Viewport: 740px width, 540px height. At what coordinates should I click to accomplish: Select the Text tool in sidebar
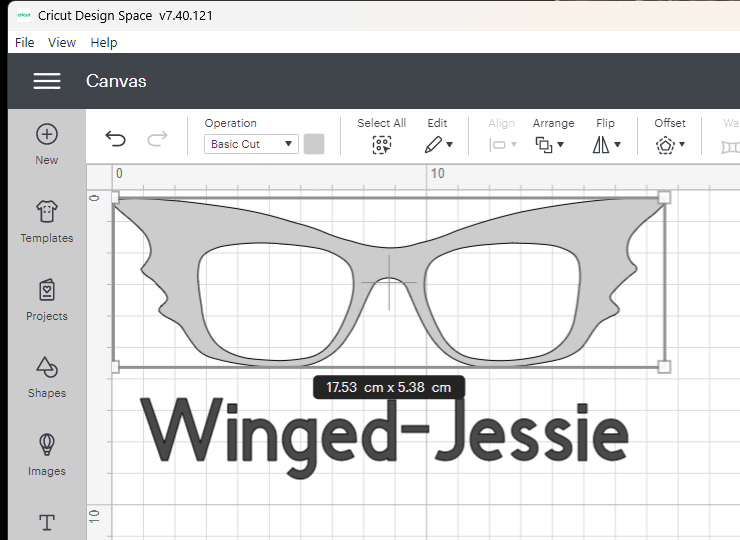pyautogui.click(x=47, y=522)
